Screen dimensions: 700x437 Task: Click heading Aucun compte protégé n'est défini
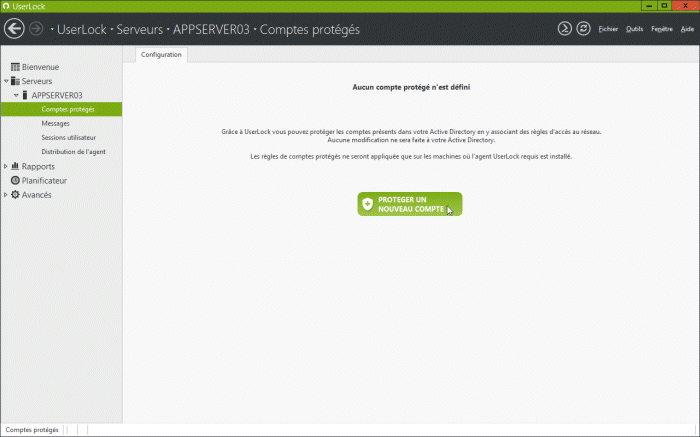point(411,87)
